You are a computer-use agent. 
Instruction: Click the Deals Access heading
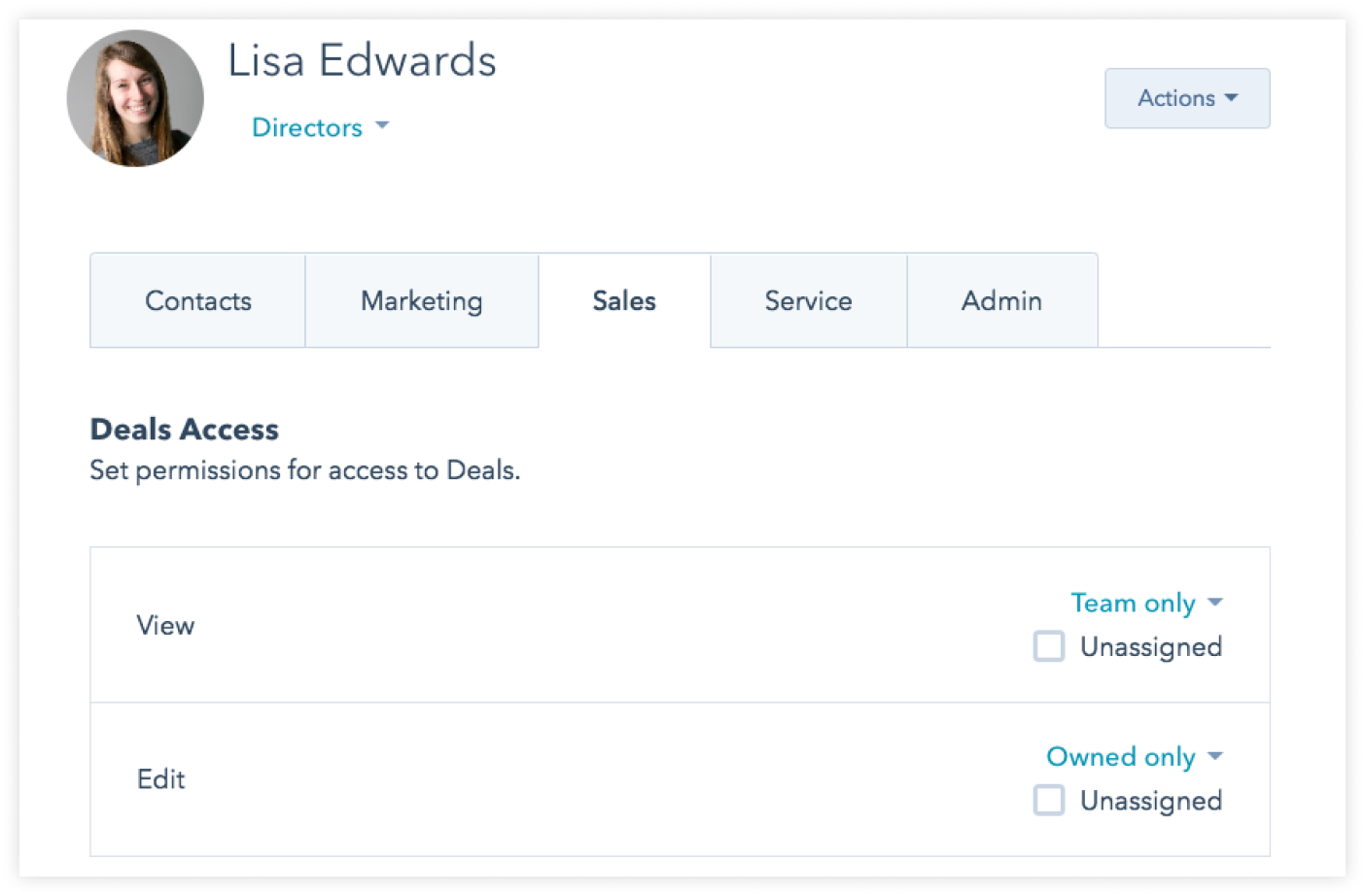(x=183, y=429)
